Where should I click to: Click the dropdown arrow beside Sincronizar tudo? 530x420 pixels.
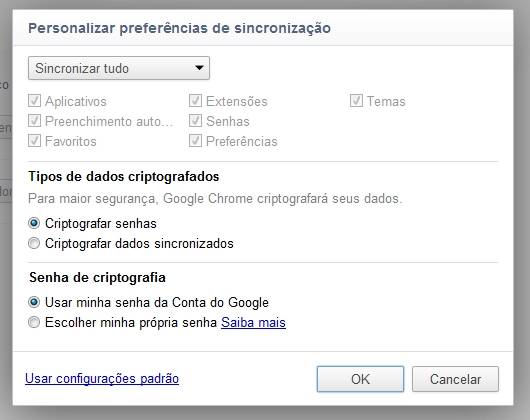click(x=199, y=68)
